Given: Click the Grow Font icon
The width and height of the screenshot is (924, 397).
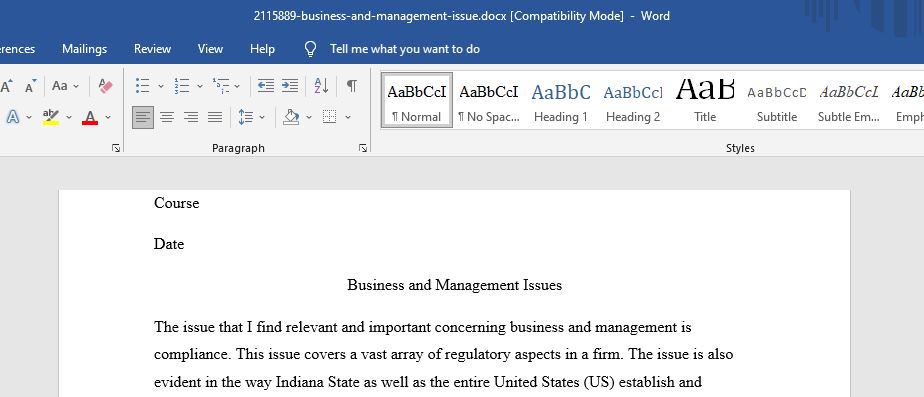Looking at the screenshot, I should tap(7, 86).
